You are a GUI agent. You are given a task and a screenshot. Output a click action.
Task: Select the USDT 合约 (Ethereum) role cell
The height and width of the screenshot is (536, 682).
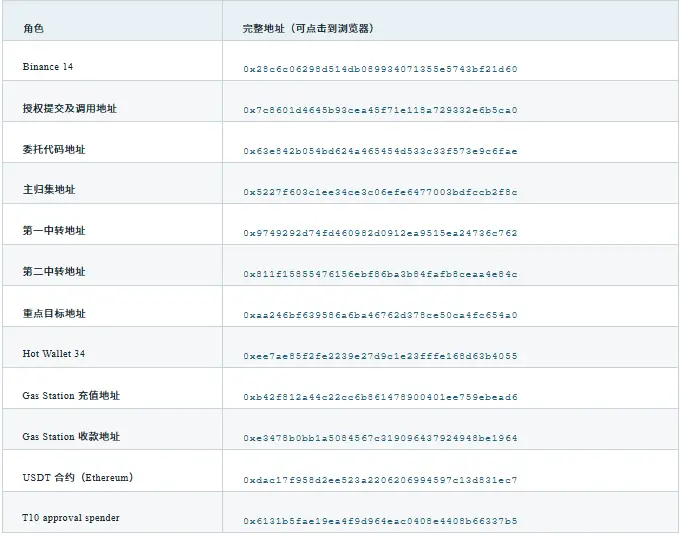click(x=112, y=471)
